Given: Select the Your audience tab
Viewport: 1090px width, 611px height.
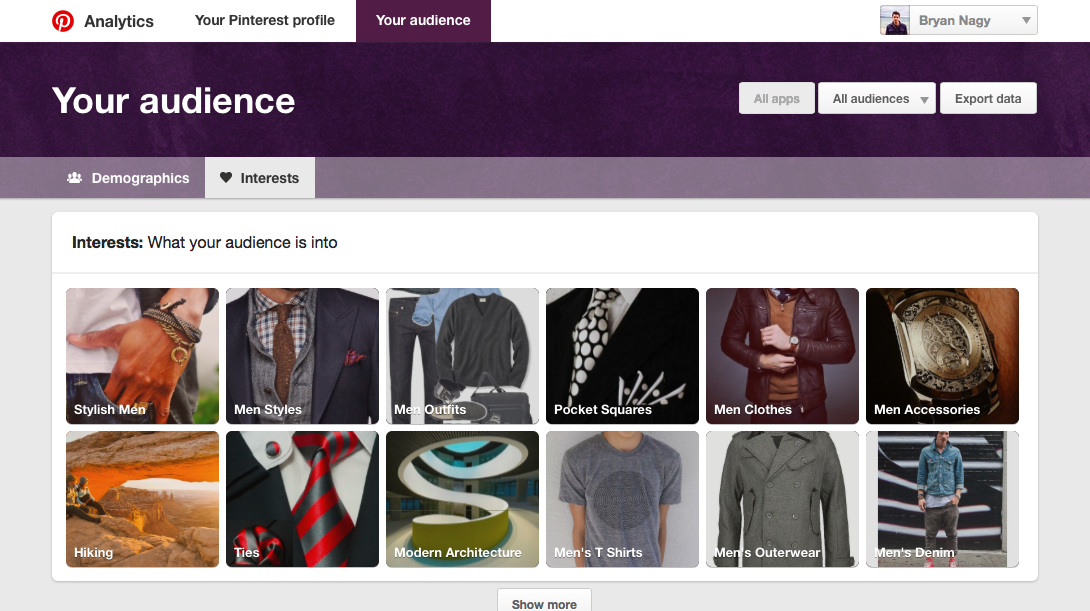Looking at the screenshot, I should point(423,21).
